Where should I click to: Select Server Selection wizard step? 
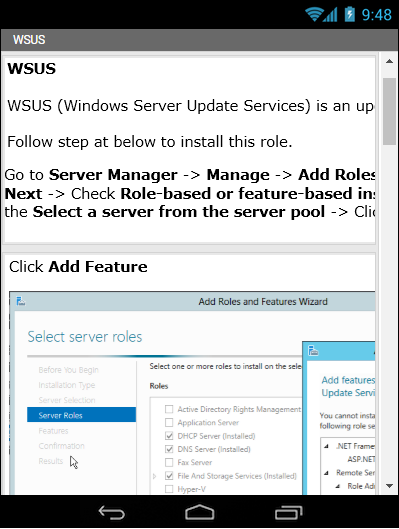point(67,400)
